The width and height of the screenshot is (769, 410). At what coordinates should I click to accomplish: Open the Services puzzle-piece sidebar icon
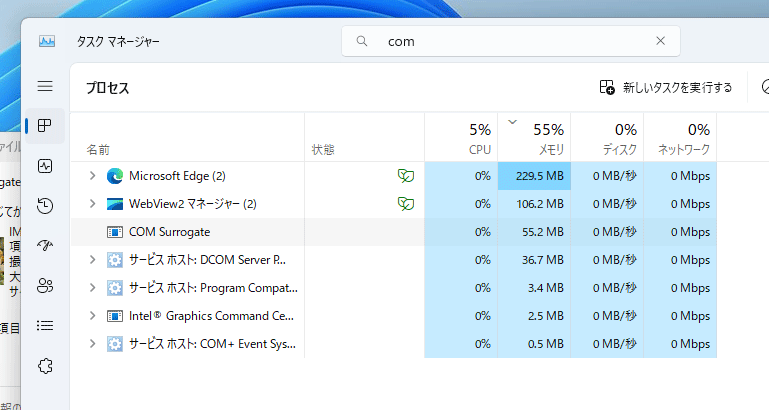45,366
